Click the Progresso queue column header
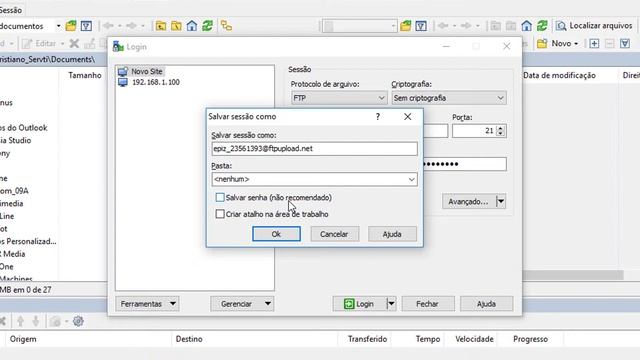 coord(530,339)
